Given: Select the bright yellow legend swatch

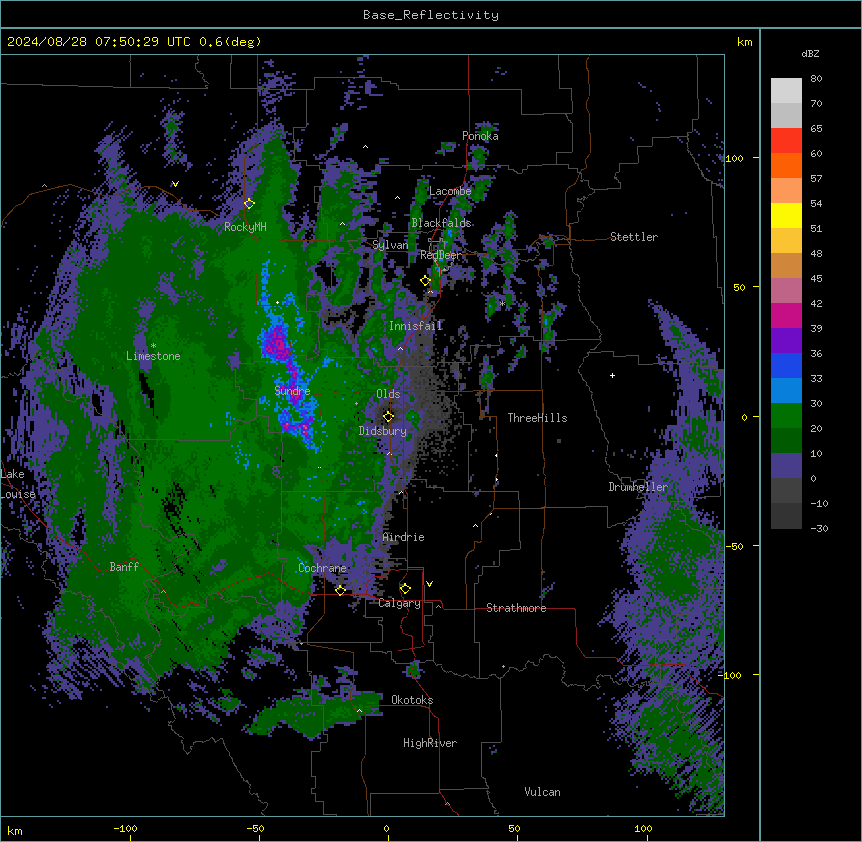Looking at the screenshot, I should (x=786, y=215).
